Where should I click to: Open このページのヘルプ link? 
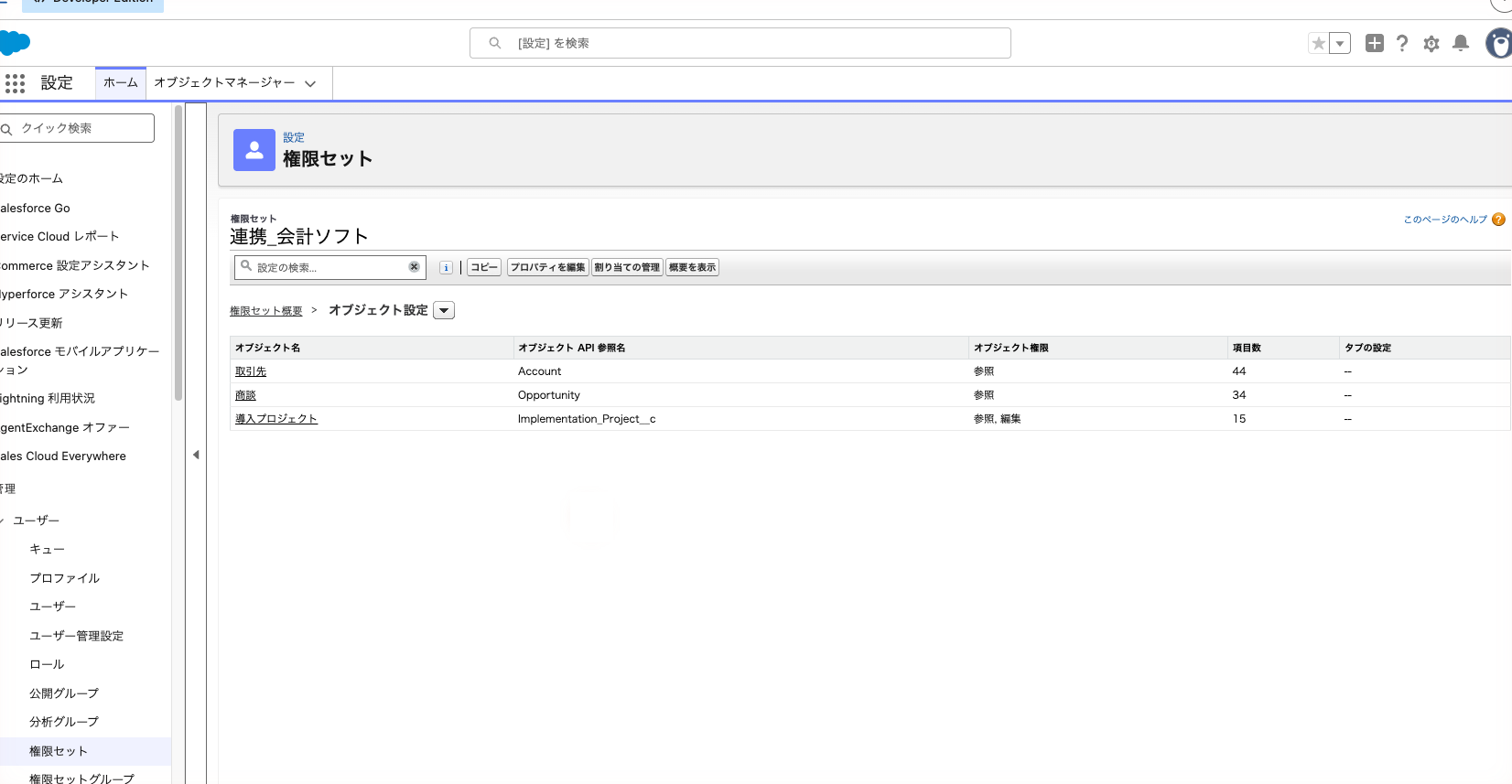1445,220
